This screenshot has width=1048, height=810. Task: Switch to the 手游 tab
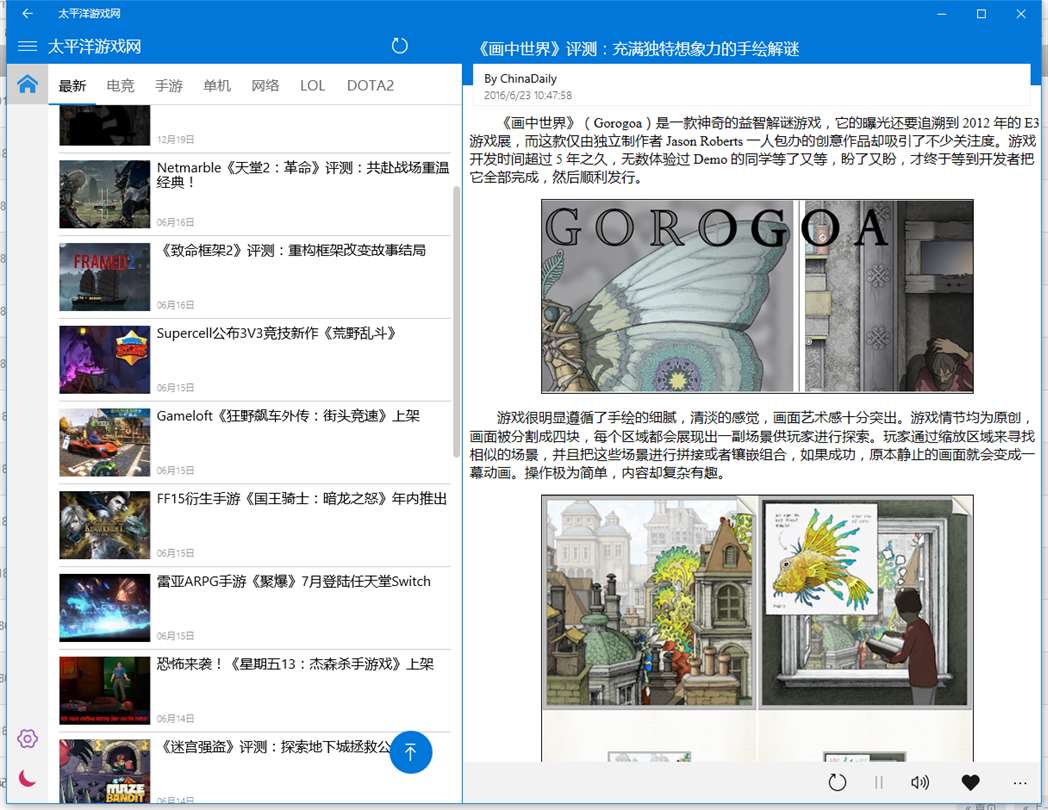tap(168, 86)
